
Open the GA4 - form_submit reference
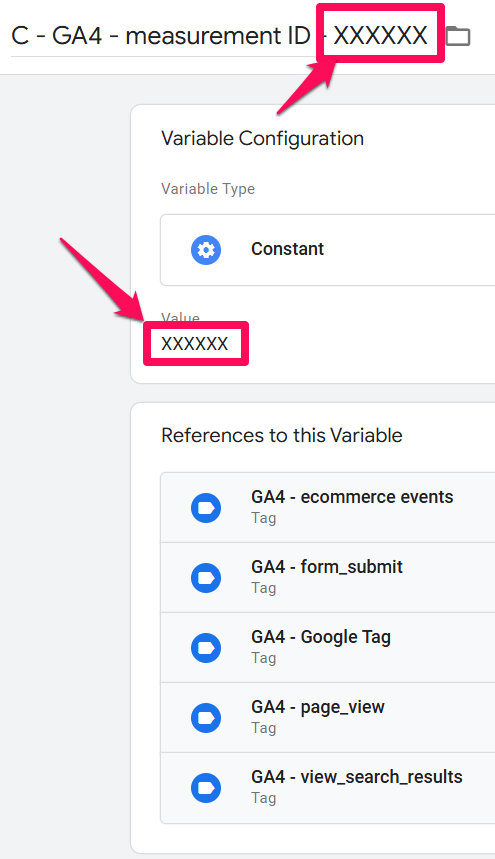click(327, 578)
